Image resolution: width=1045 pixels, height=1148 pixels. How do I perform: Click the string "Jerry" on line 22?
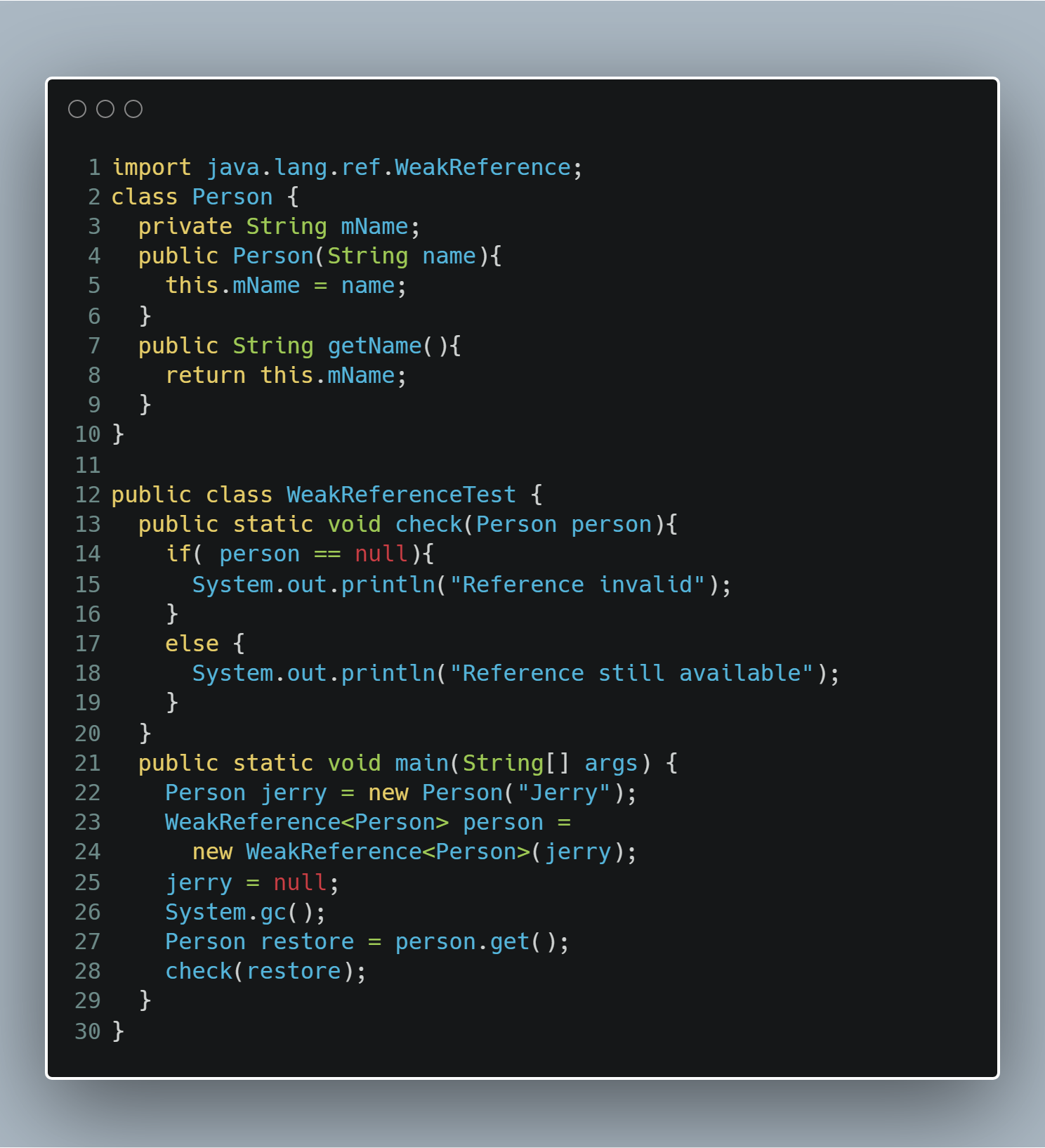564,792
